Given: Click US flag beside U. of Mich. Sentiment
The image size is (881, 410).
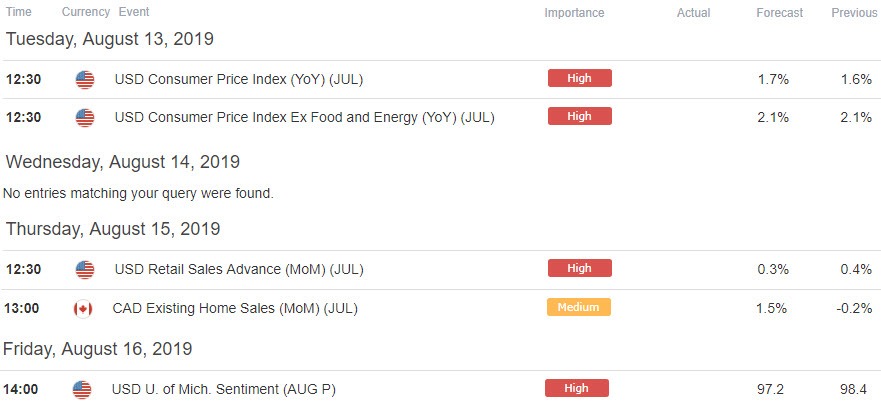Looking at the screenshot, I should point(82,388).
